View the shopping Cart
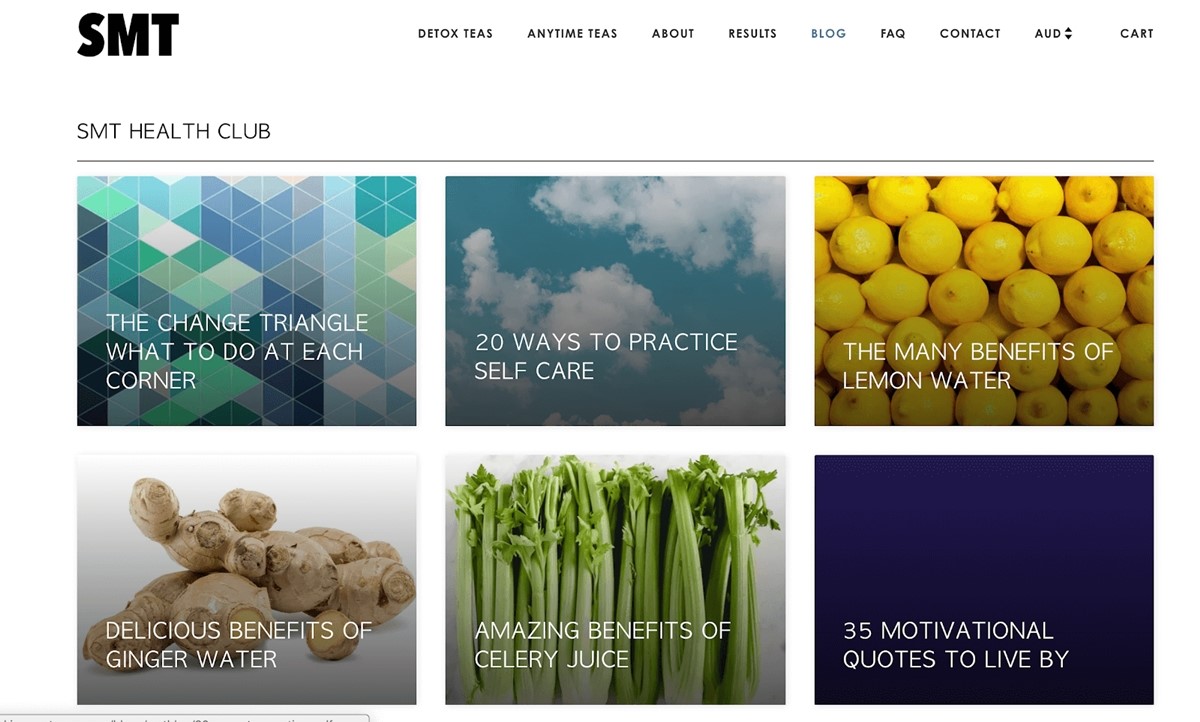This screenshot has width=1200, height=722. point(1136,33)
